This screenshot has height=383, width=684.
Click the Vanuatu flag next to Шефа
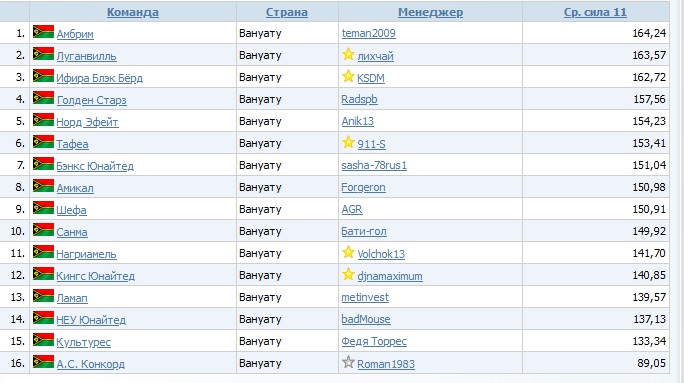click(43, 208)
